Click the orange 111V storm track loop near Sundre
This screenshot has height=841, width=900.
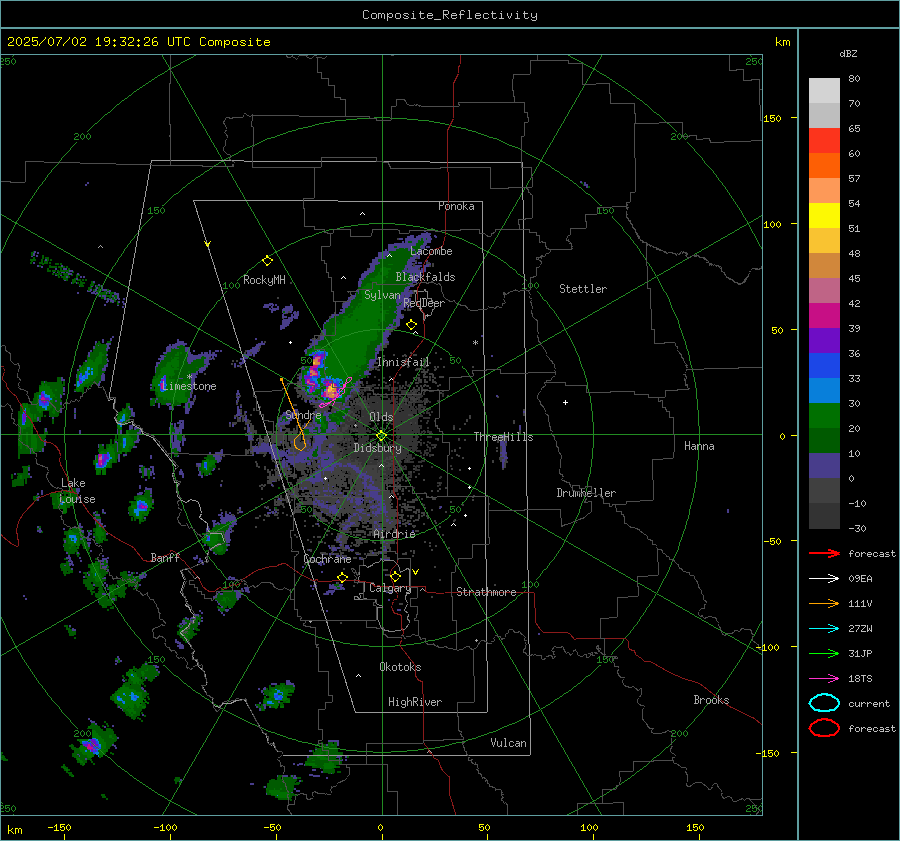tap(300, 441)
